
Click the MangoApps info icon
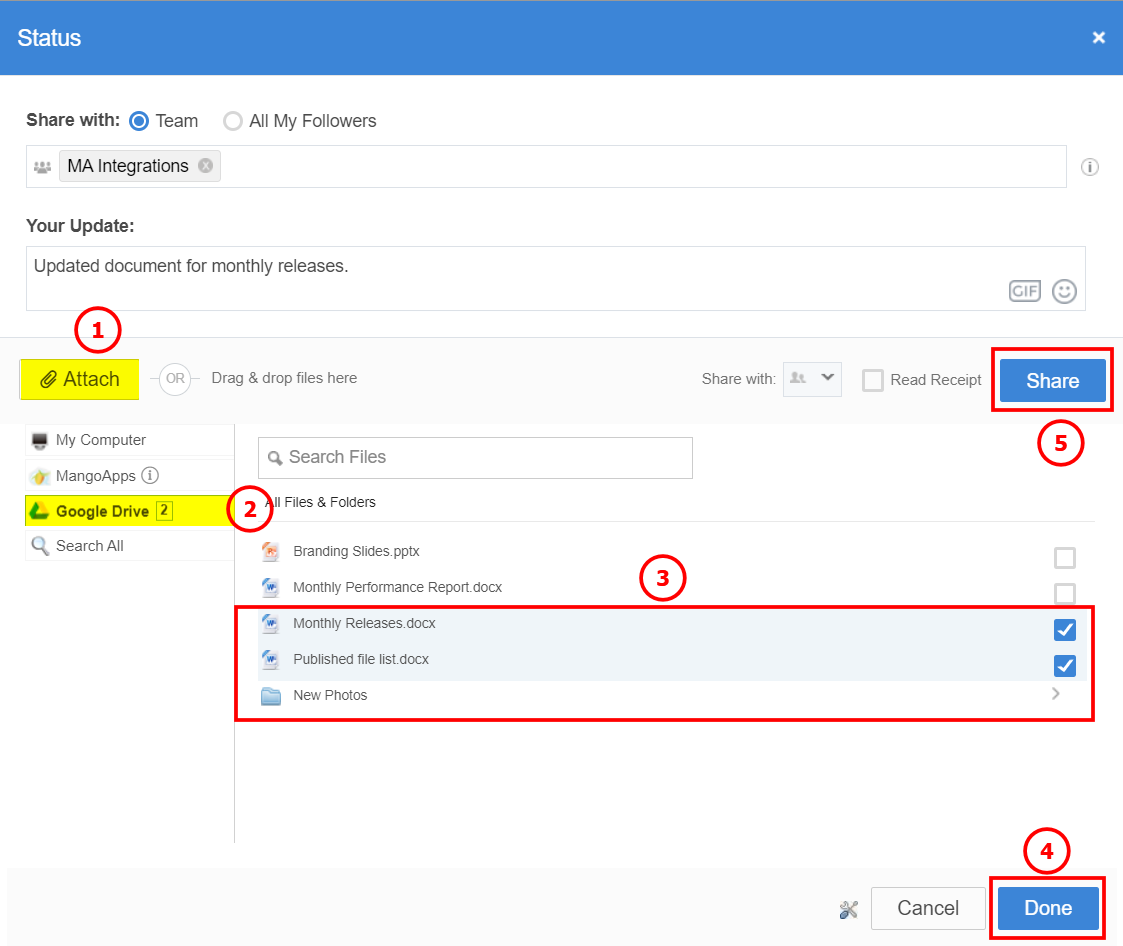150,475
